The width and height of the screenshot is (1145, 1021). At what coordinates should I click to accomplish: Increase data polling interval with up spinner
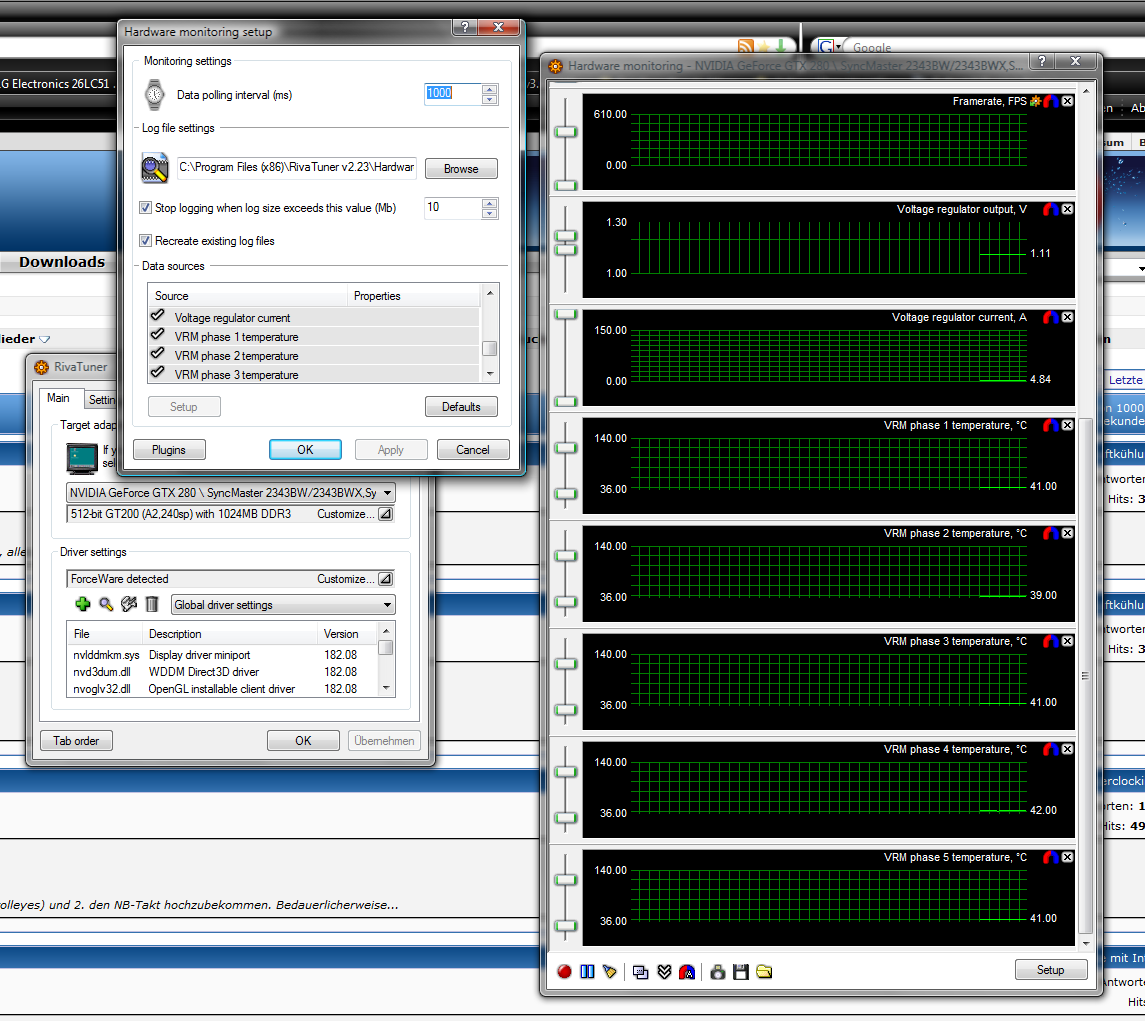(490, 89)
